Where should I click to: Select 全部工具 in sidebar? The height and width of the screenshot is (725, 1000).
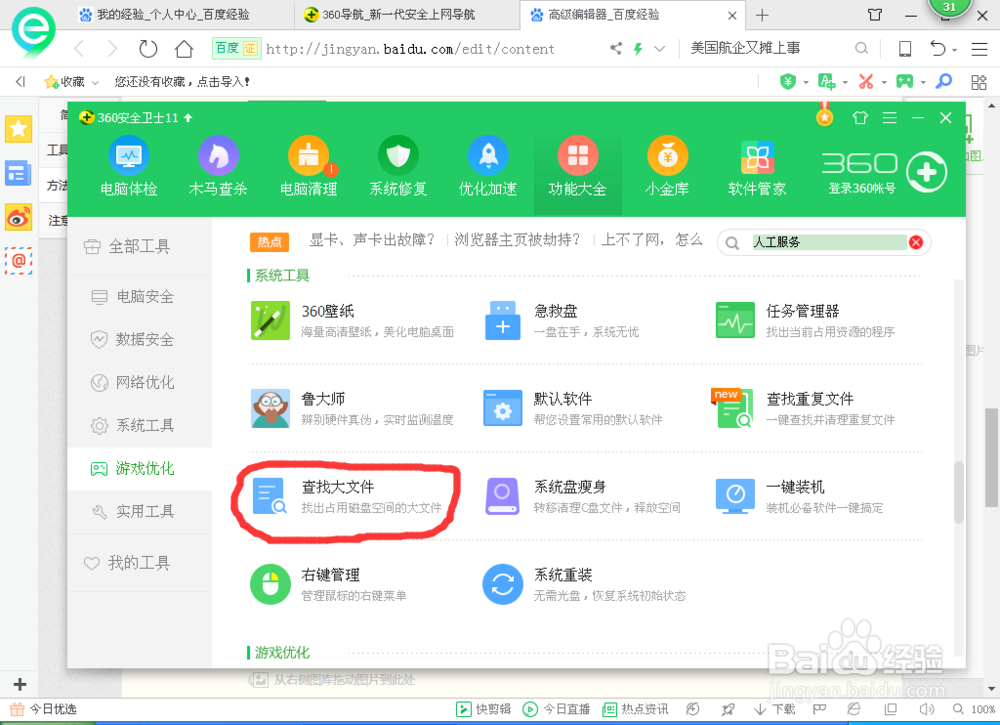coord(138,246)
